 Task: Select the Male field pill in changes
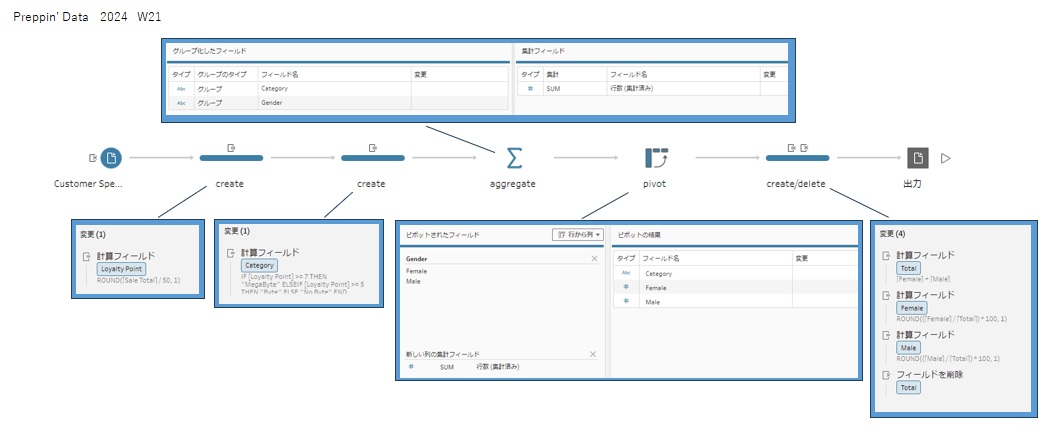pos(908,348)
